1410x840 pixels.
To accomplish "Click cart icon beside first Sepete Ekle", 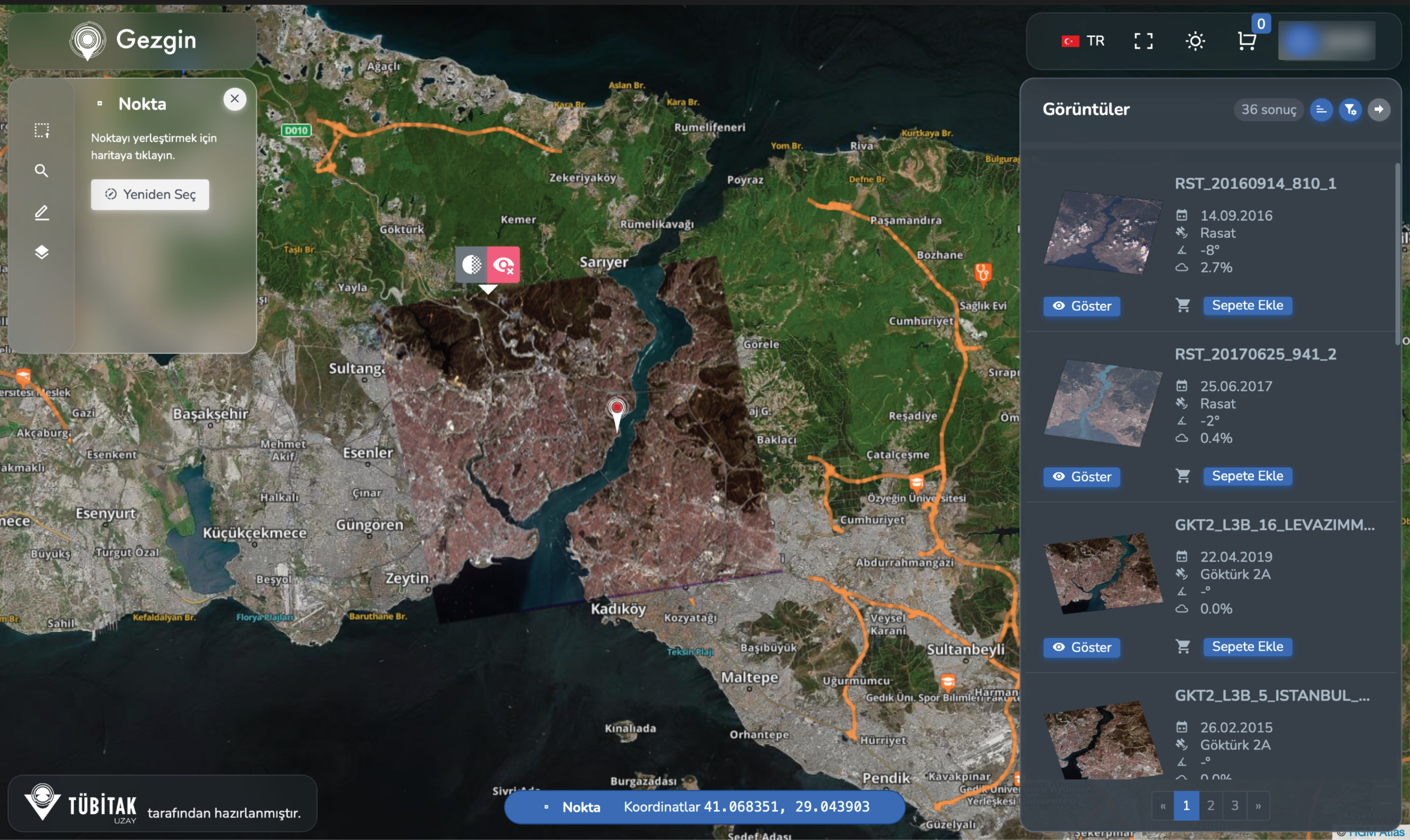I will (x=1183, y=305).
